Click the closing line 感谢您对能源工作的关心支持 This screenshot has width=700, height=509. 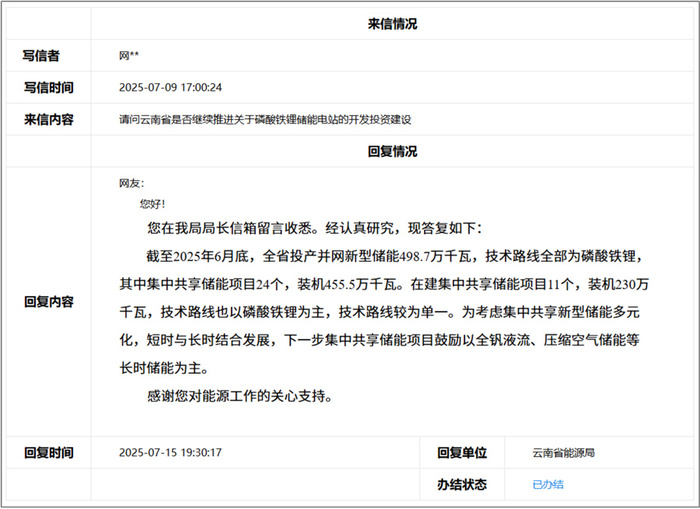pyautogui.click(x=240, y=396)
